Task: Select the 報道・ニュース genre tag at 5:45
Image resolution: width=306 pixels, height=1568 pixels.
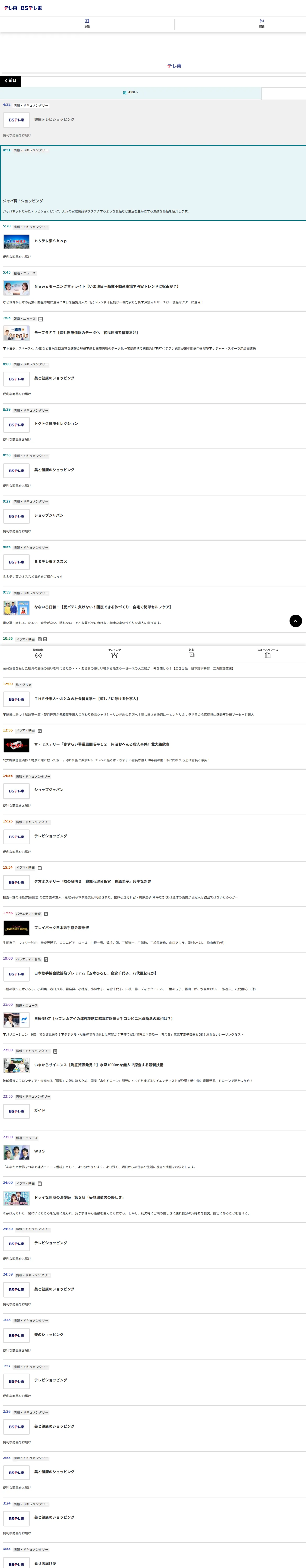Action: (25, 273)
